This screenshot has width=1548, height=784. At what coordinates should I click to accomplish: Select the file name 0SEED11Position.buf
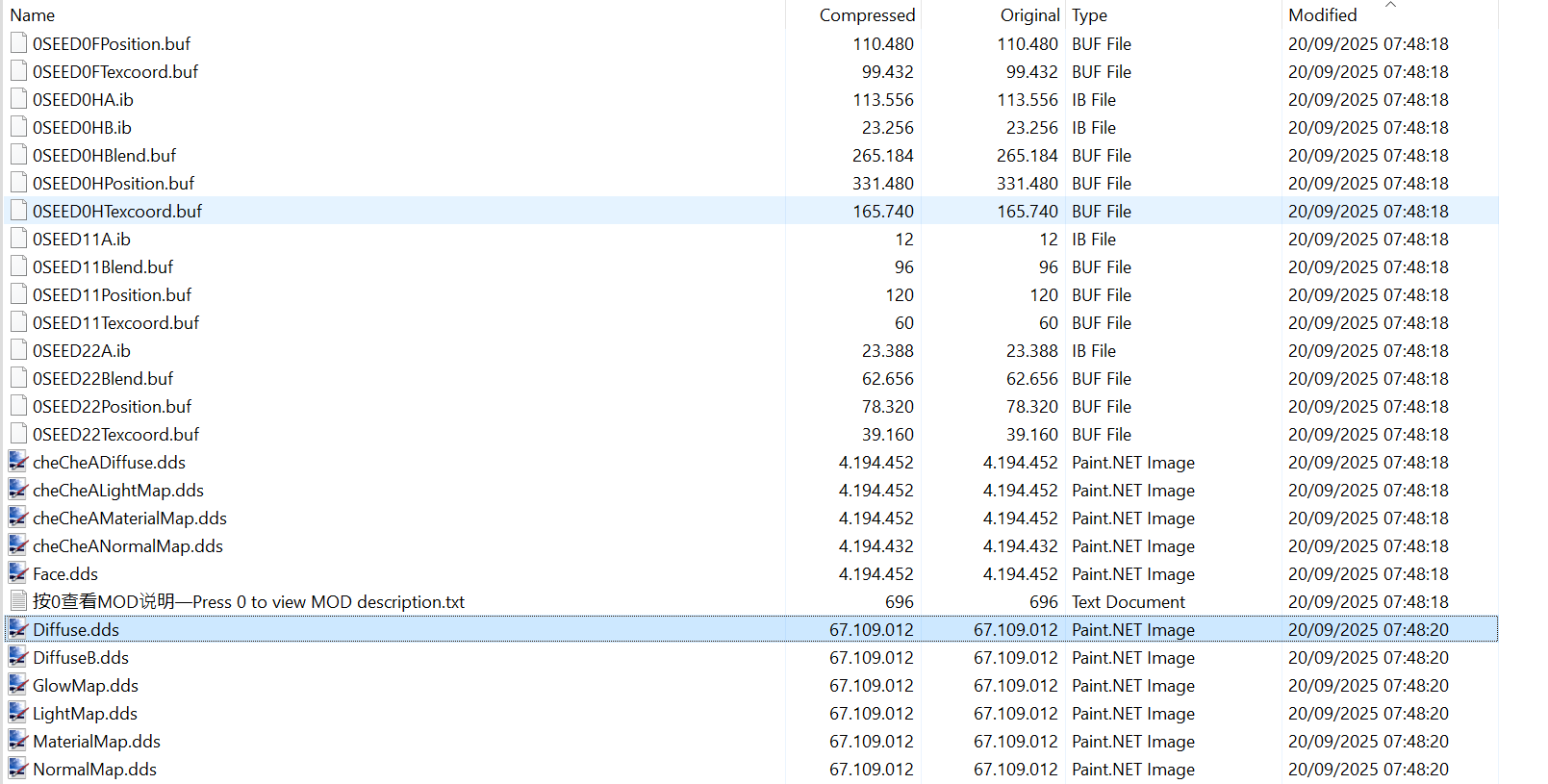coord(112,294)
